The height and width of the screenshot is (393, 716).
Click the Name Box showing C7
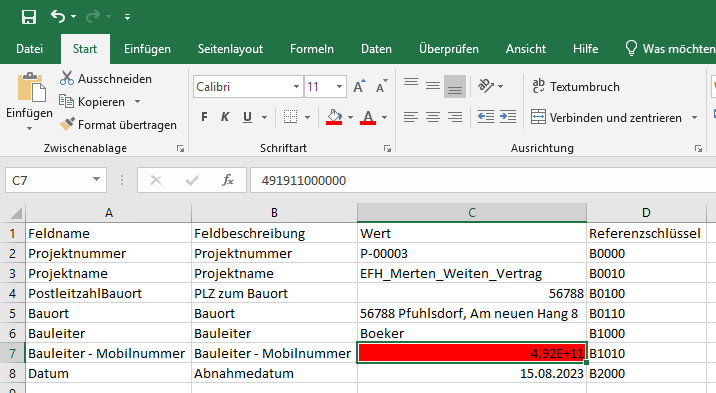click(48, 180)
